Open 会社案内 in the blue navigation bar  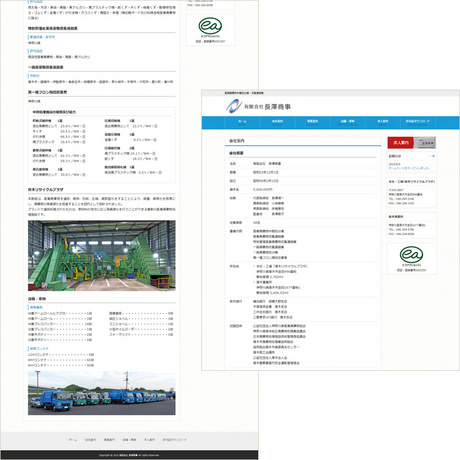(x=277, y=122)
